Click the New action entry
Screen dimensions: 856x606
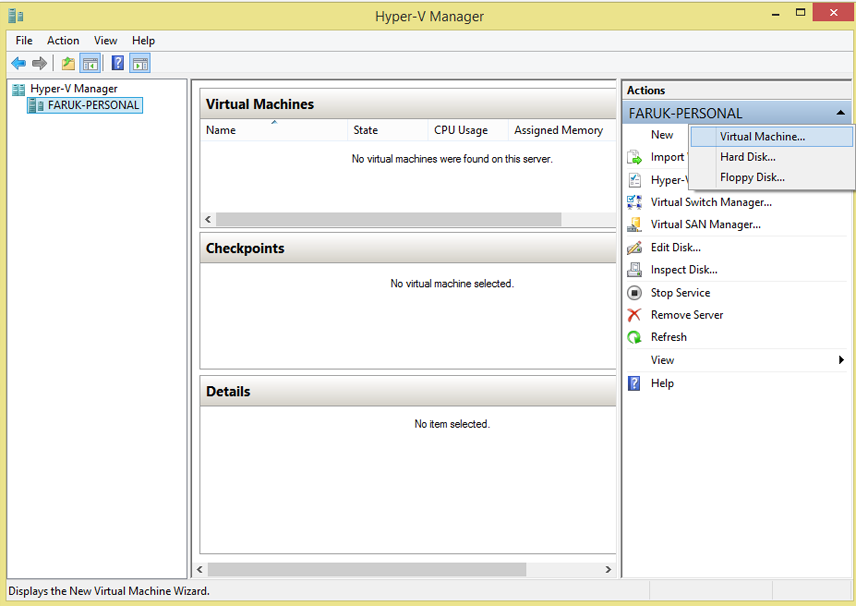point(662,135)
